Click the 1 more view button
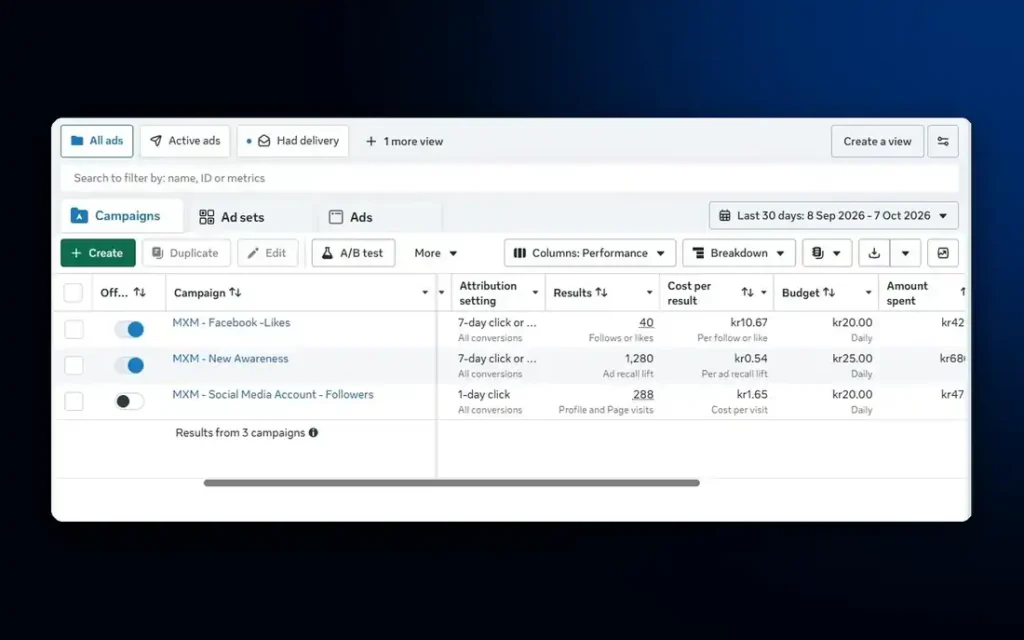 point(404,141)
